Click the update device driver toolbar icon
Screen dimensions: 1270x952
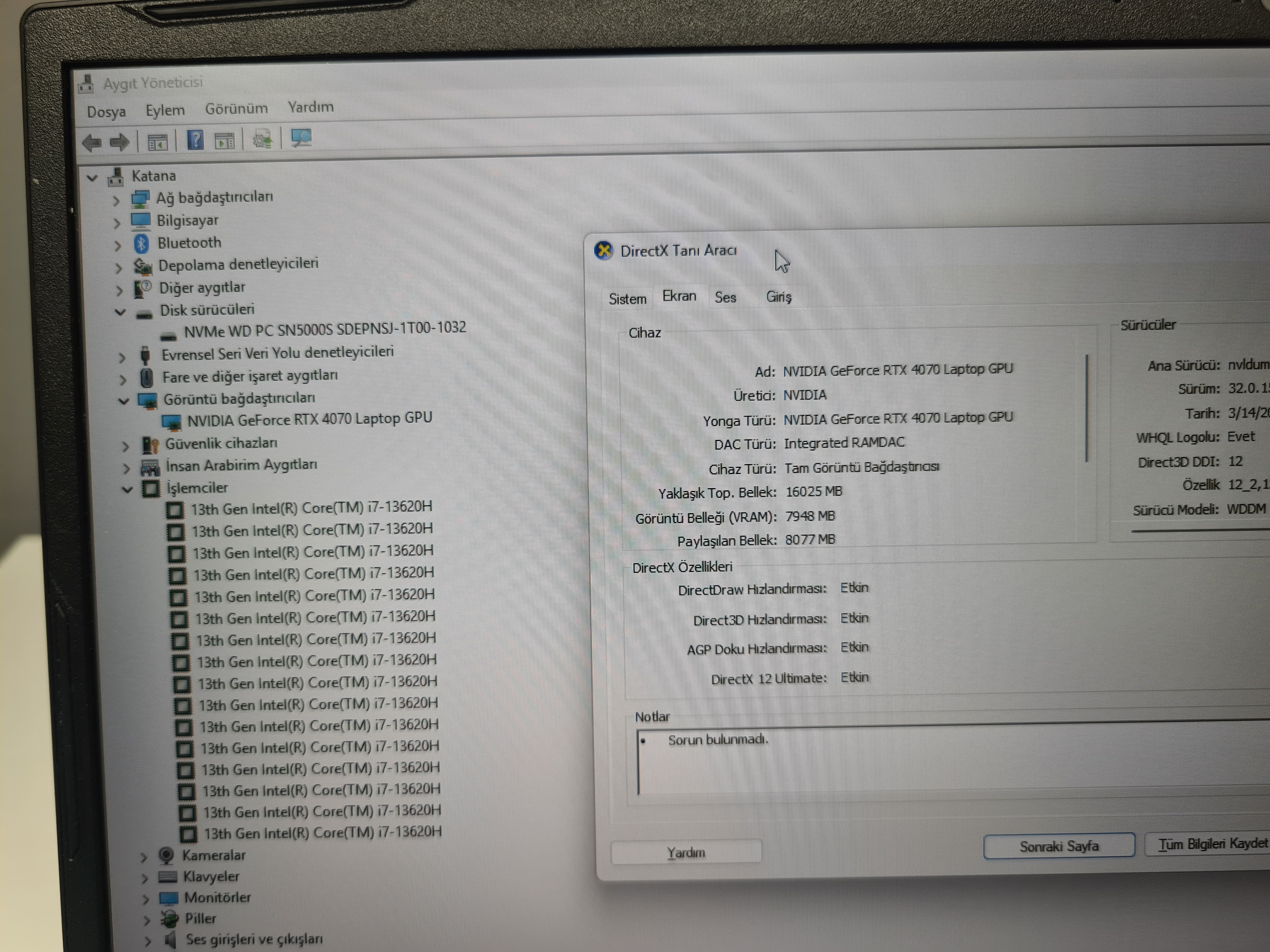pos(262,139)
